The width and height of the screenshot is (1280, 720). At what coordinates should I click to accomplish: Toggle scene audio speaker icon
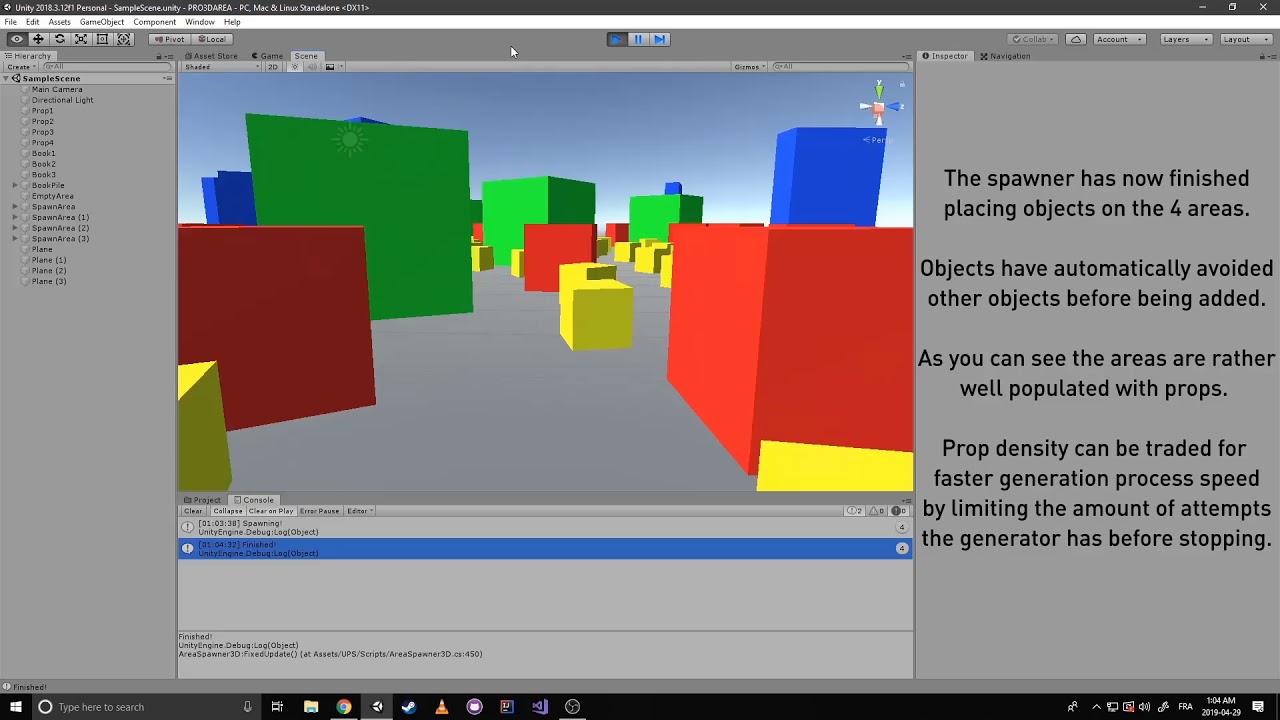click(313, 67)
